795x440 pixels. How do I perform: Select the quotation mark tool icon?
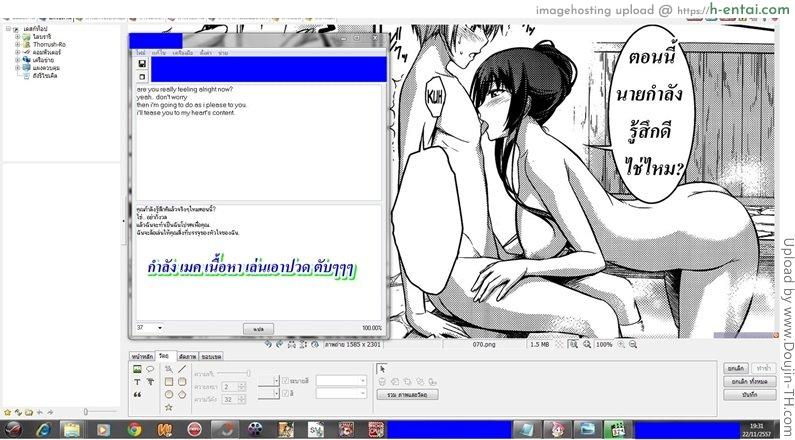(x=137, y=394)
